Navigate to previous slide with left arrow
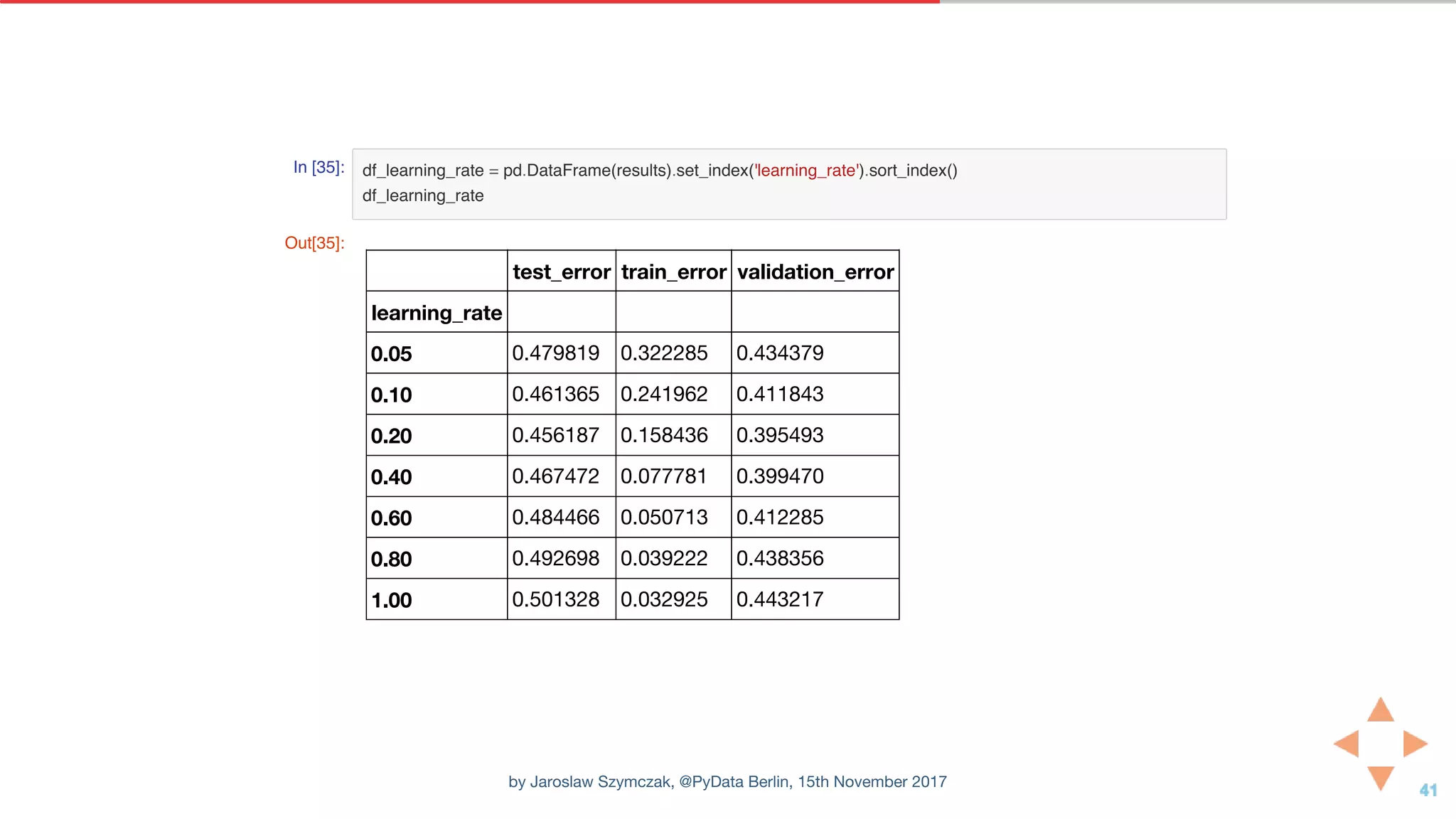The image size is (1456, 819). point(1347,744)
